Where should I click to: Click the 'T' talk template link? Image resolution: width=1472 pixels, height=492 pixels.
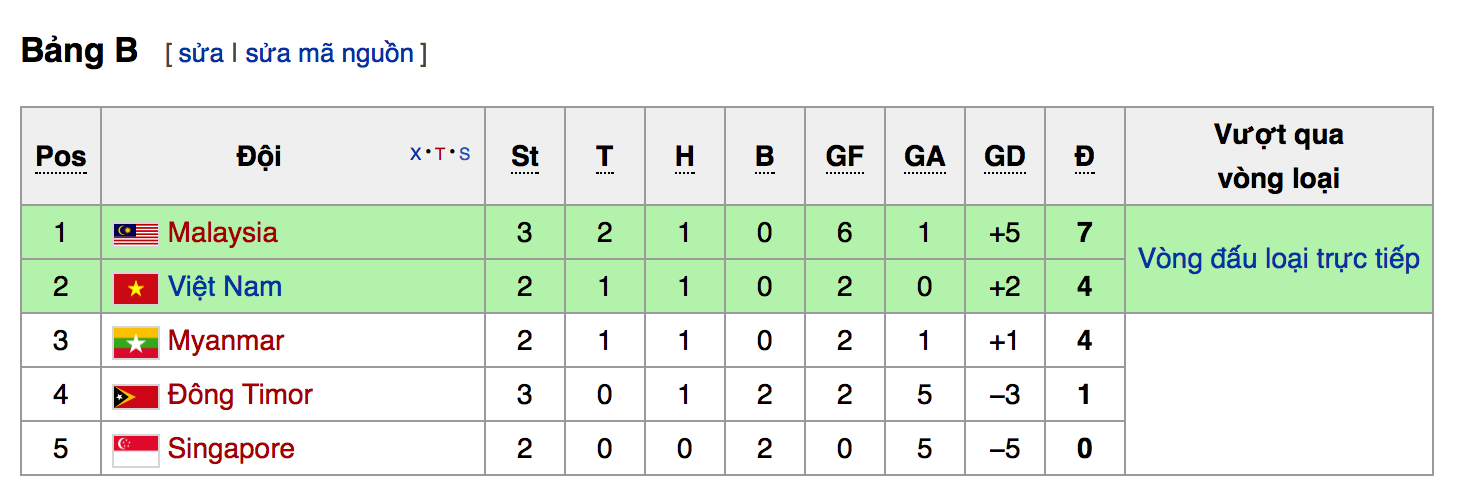440,154
